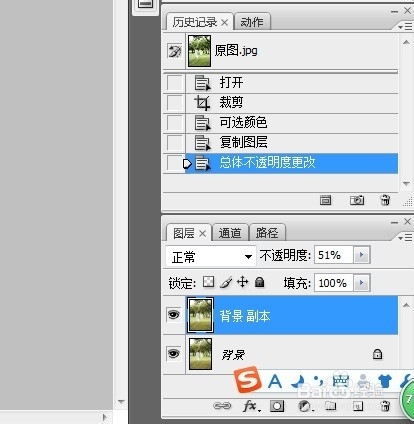This screenshot has height=424, width=414.
Task: Switch to 路径 tab
Action: [x=267, y=233]
